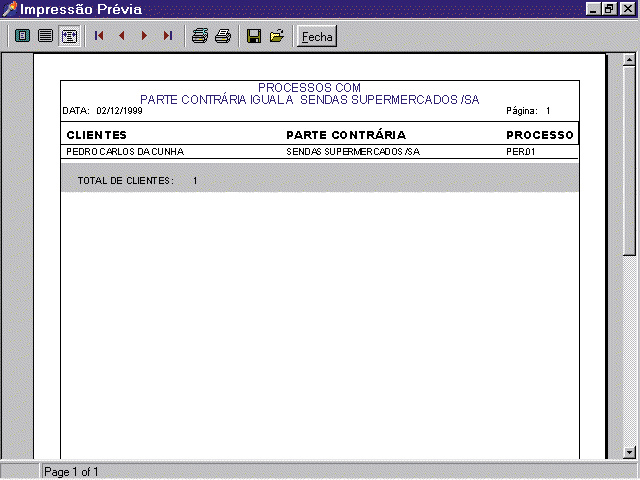Open the Impressão Prévia title bar system icon
Screen dimensions: 640x480
click(x=10, y=9)
